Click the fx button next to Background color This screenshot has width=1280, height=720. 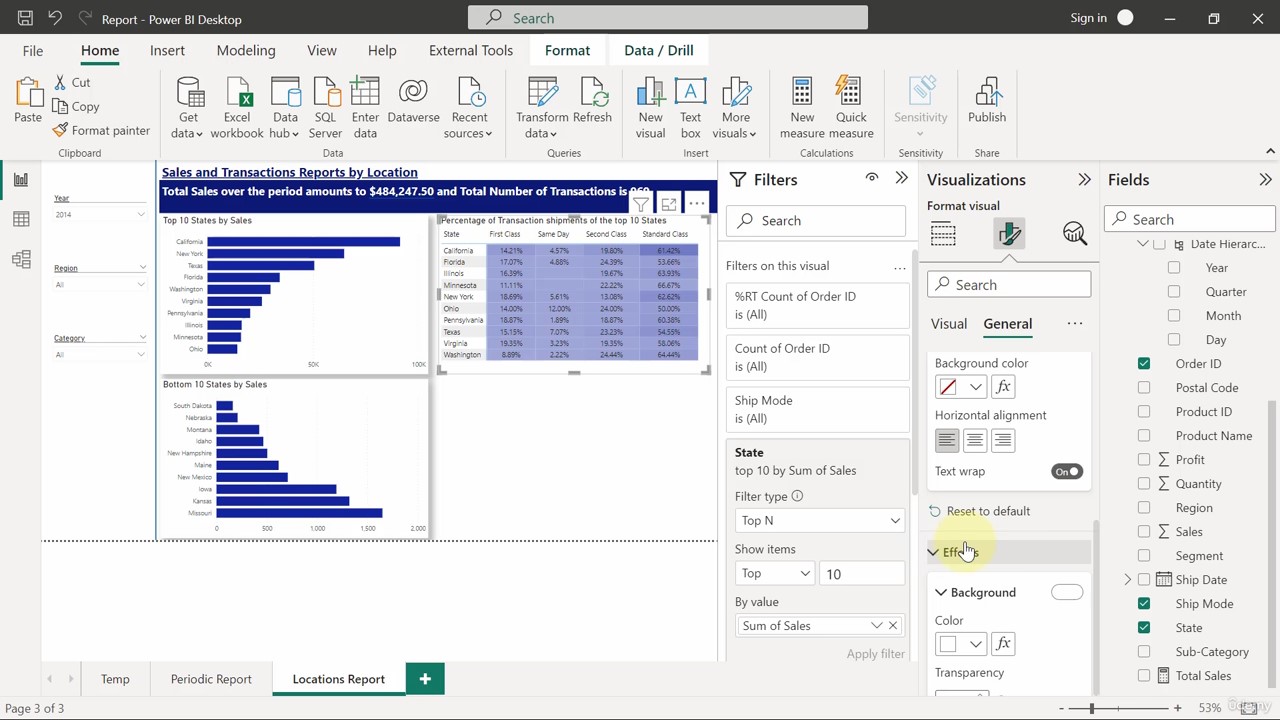click(1003, 387)
